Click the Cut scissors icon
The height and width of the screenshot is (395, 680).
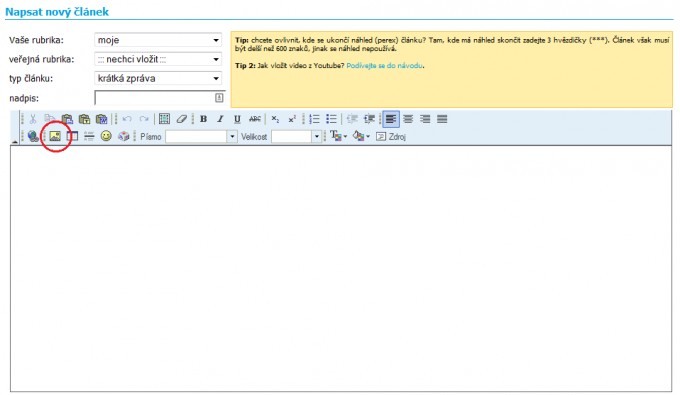click(x=33, y=119)
